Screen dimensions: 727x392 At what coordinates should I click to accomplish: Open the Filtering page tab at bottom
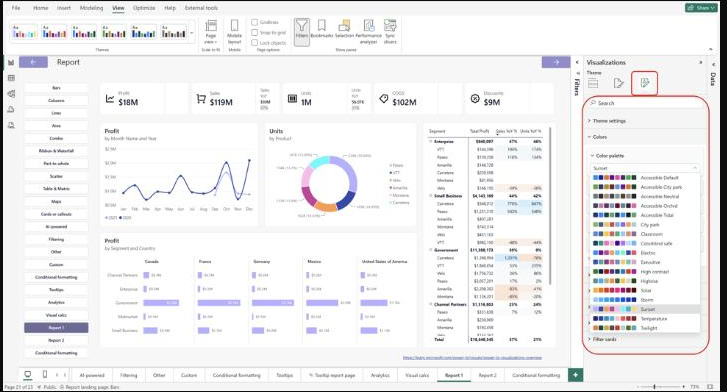128,375
